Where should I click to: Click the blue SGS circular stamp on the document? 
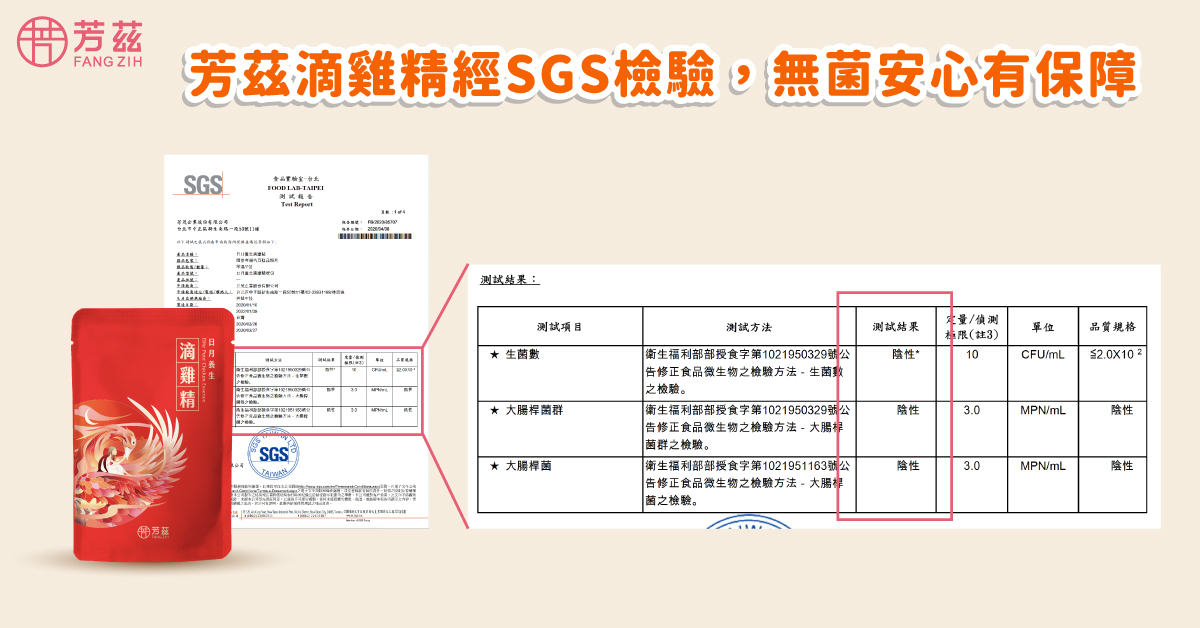[272, 455]
